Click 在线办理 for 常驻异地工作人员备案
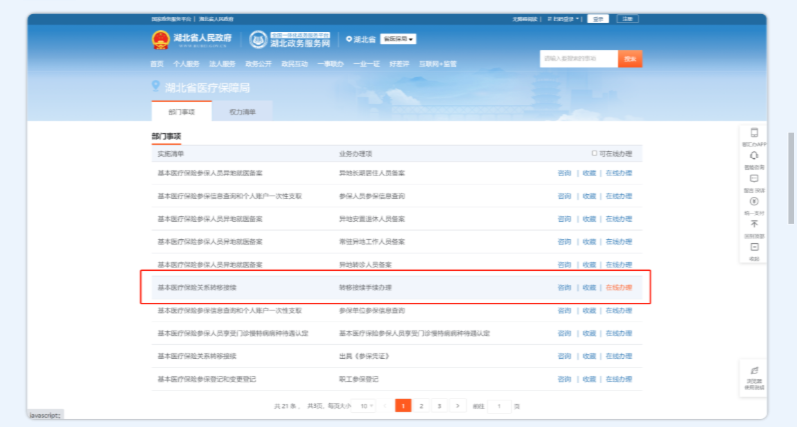The height and width of the screenshot is (427, 797). [619, 242]
